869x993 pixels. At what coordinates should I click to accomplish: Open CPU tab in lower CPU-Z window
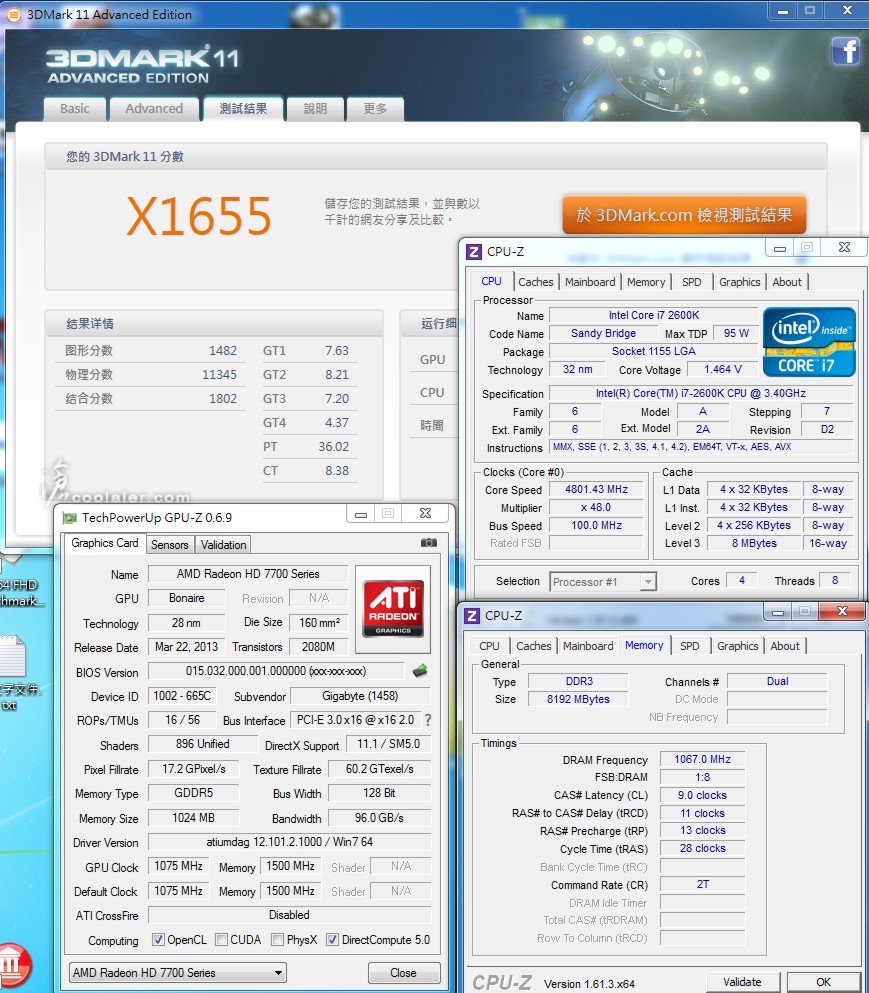coord(489,646)
